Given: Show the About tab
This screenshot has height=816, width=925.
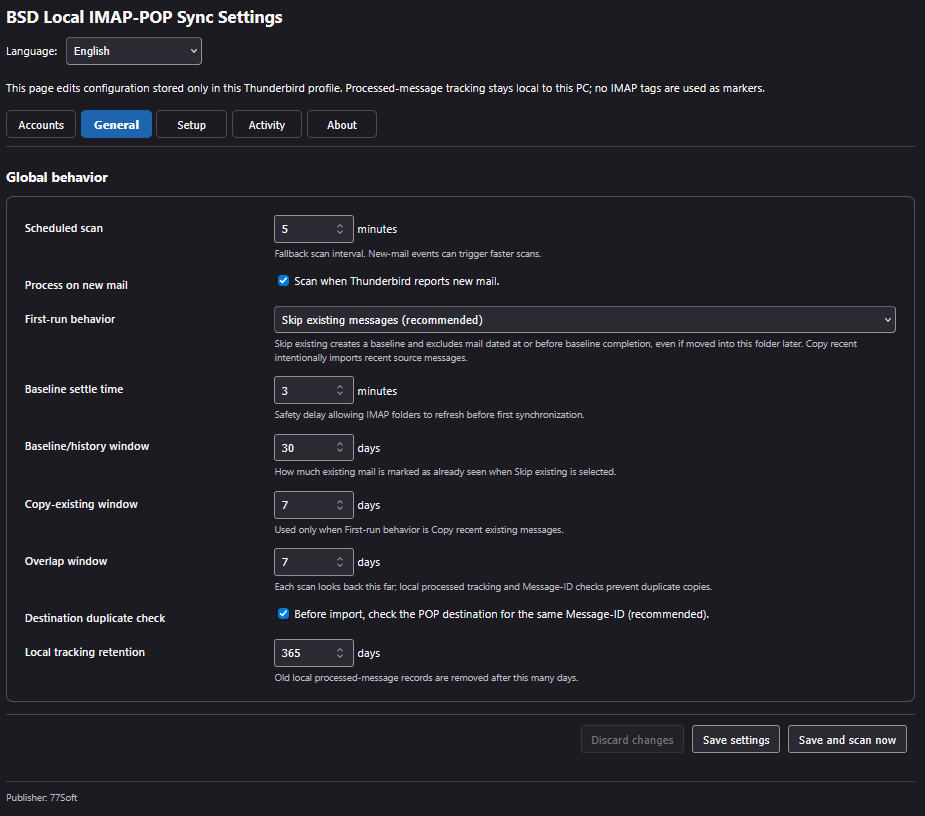Looking at the screenshot, I should click(x=342, y=124).
